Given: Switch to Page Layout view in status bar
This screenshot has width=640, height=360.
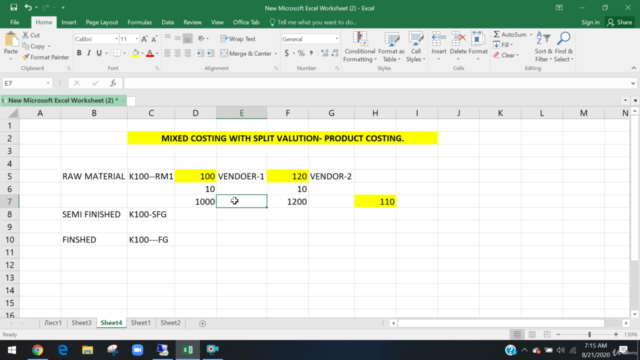Looking at the screenshot, I should [x=532, y=334].
